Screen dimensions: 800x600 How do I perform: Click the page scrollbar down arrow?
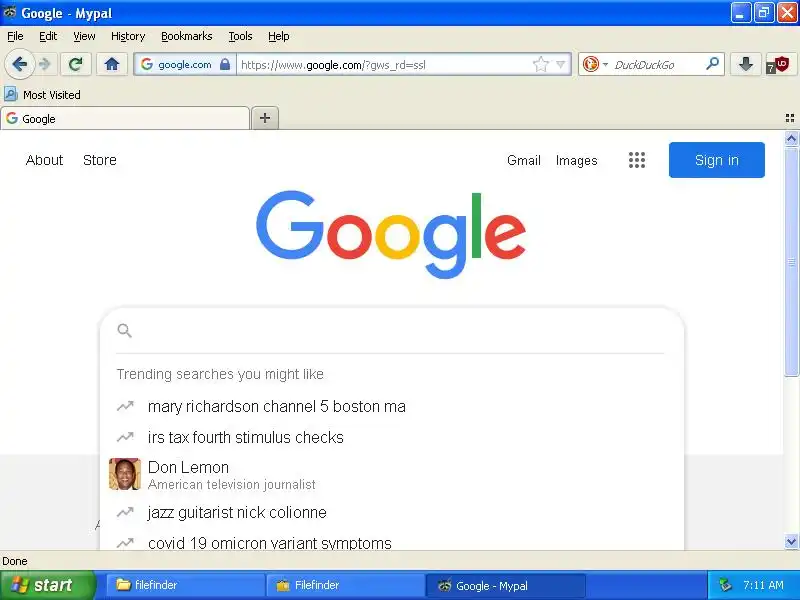[x=791, y=542]
